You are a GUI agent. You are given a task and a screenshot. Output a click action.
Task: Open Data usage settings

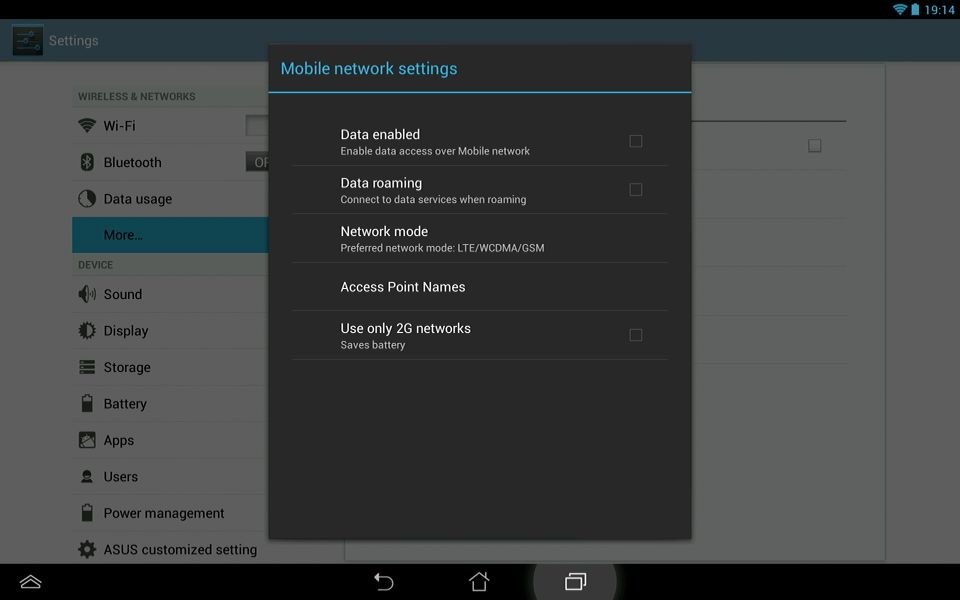pos(138,199)
